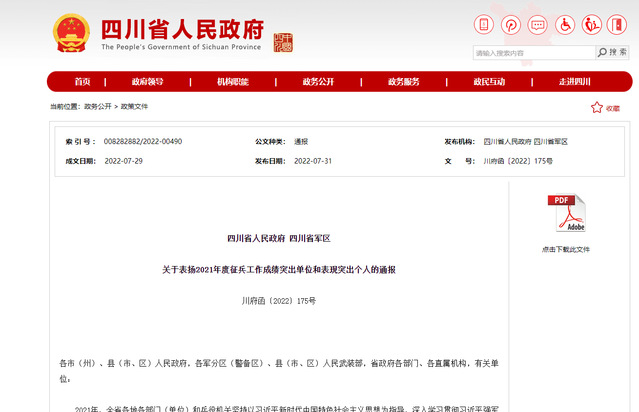Download the Adobe PDF file icon
This screenshot has width=639, height=412.
(566, 214)
